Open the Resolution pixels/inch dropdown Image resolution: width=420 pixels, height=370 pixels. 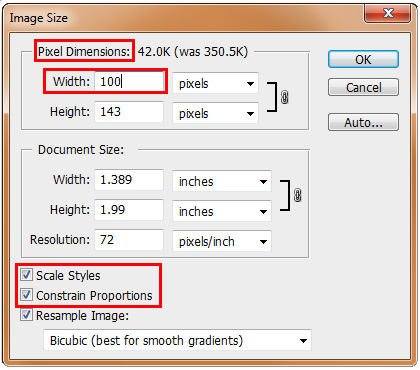click(x=222, y=241)
